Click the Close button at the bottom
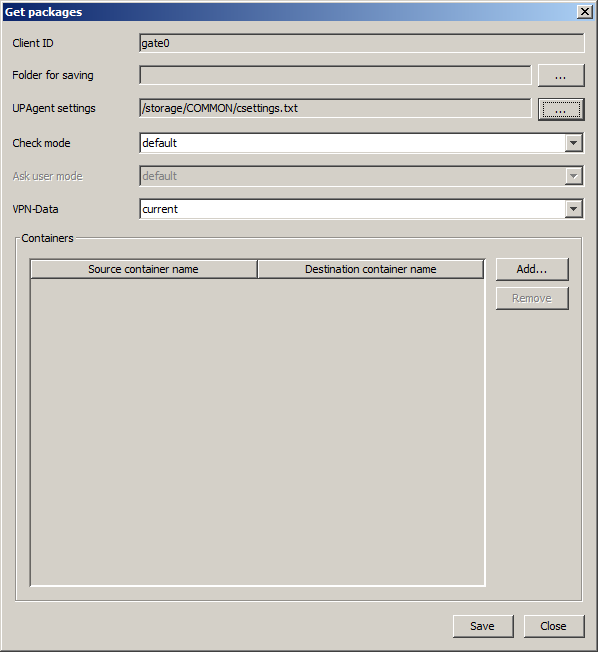Viewport: 598px width, 652px height. tap(554, 626)
